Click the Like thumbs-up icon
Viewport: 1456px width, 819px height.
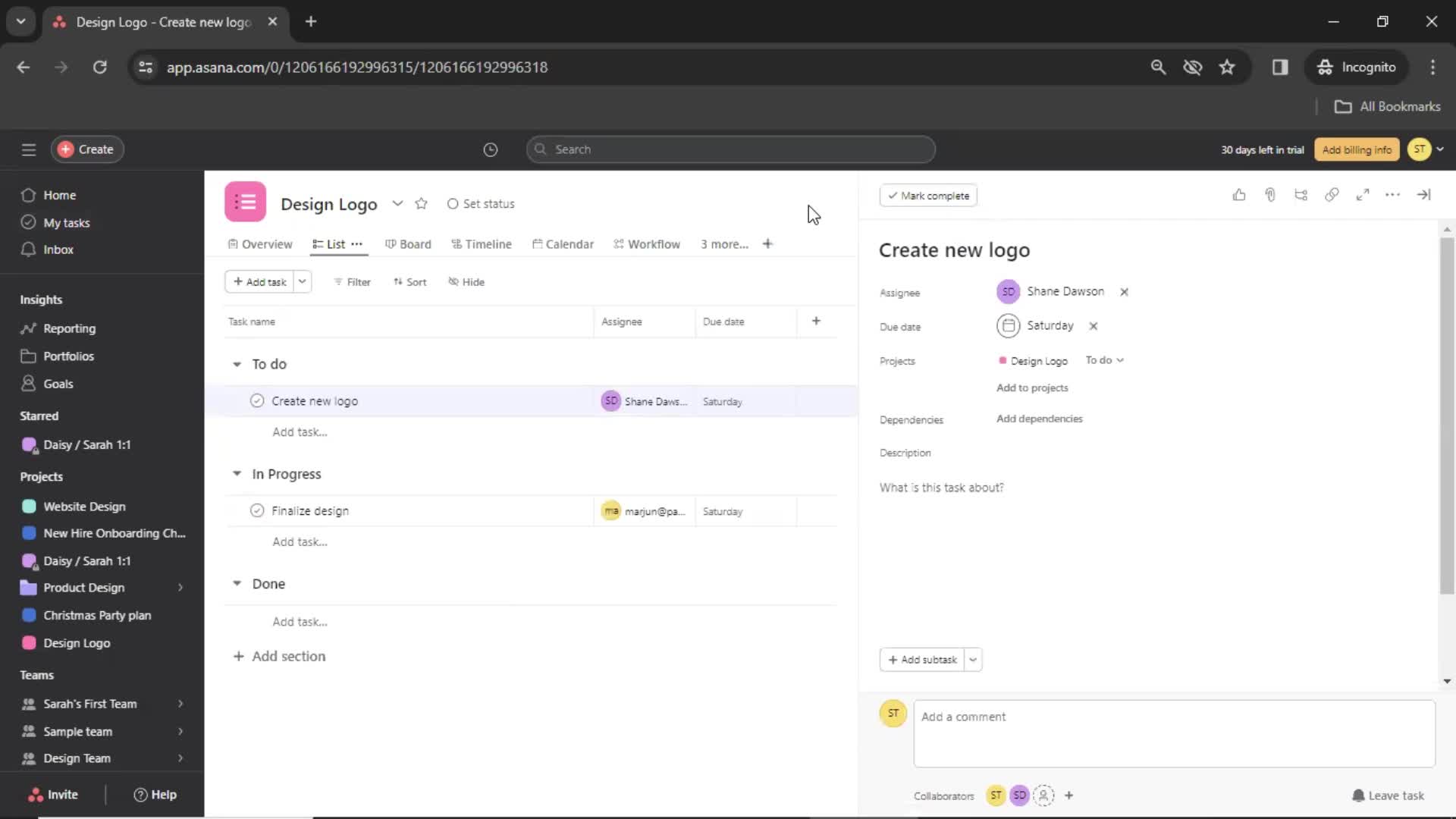click(1239, 195)
